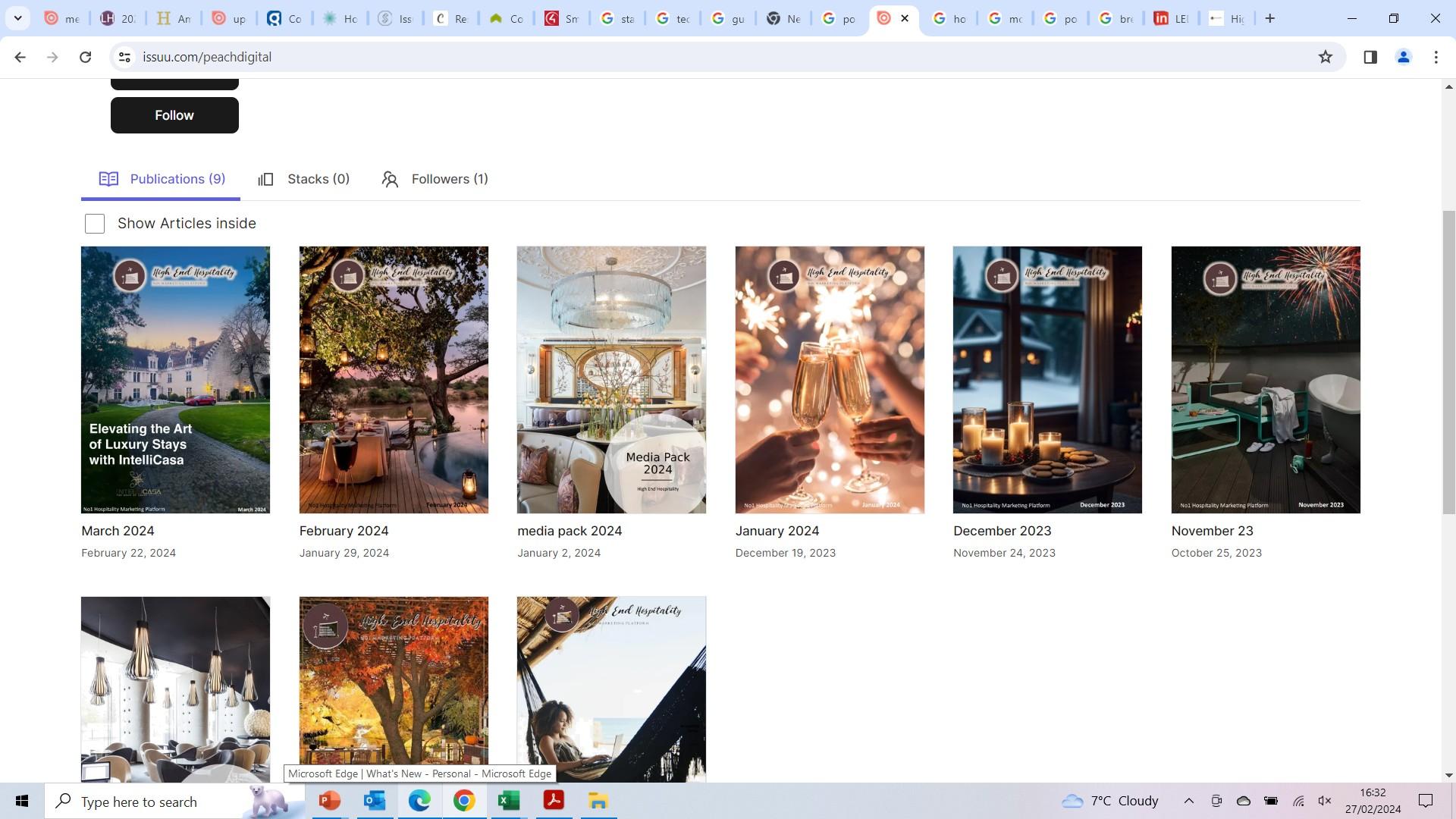Open the Chrome three-dot menu
Image resolution: width=1456 pixels, height=819 pixels.
(1436, 57)
